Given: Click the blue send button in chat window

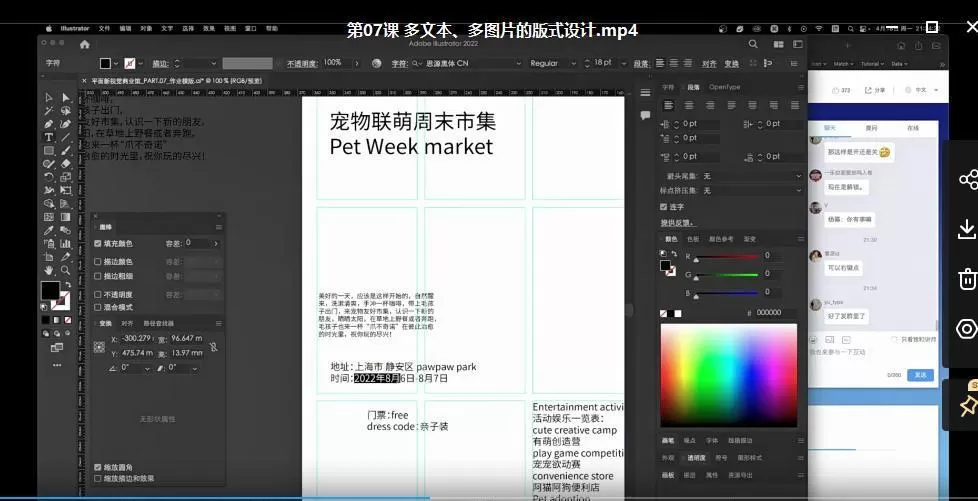Looking at the screenshot, I should [x=920, y=375].
